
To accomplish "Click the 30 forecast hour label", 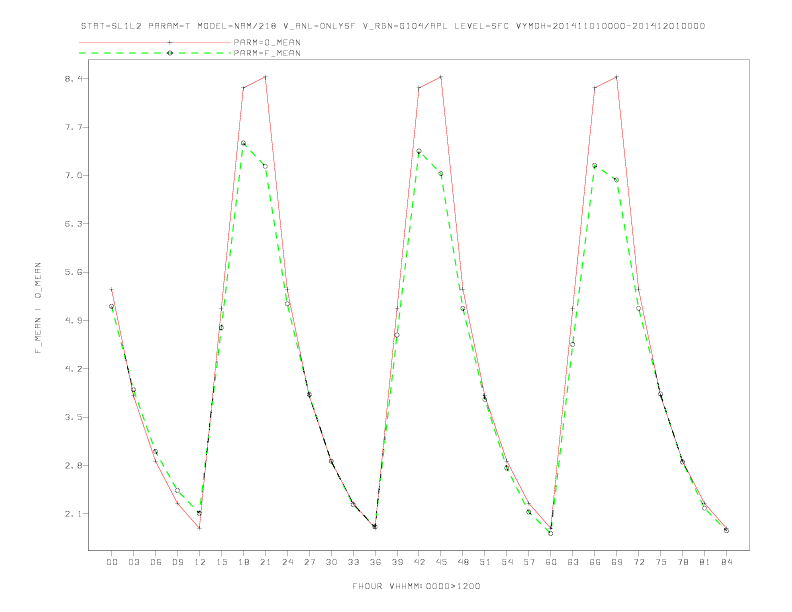I will pos(331,562).
